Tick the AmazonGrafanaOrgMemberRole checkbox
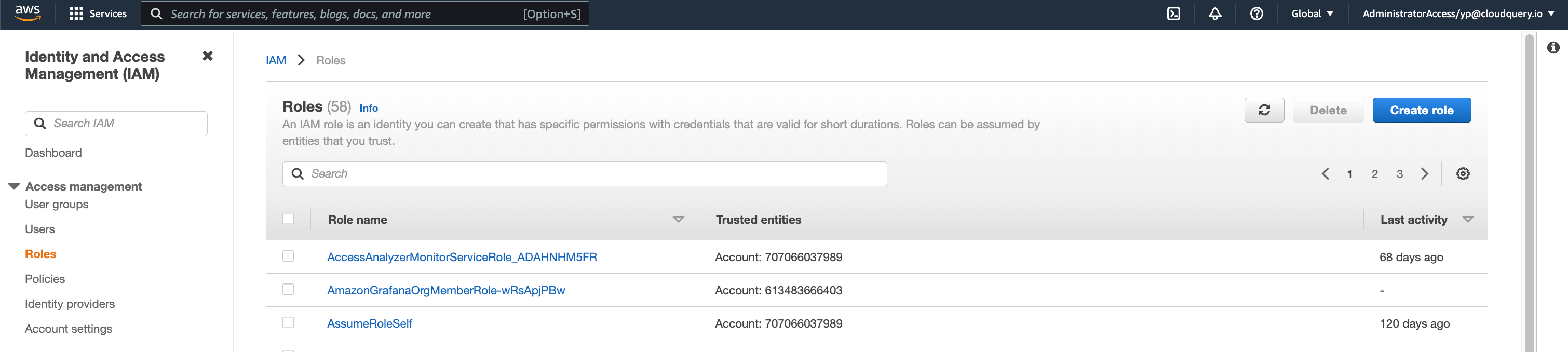 point(288,289)
